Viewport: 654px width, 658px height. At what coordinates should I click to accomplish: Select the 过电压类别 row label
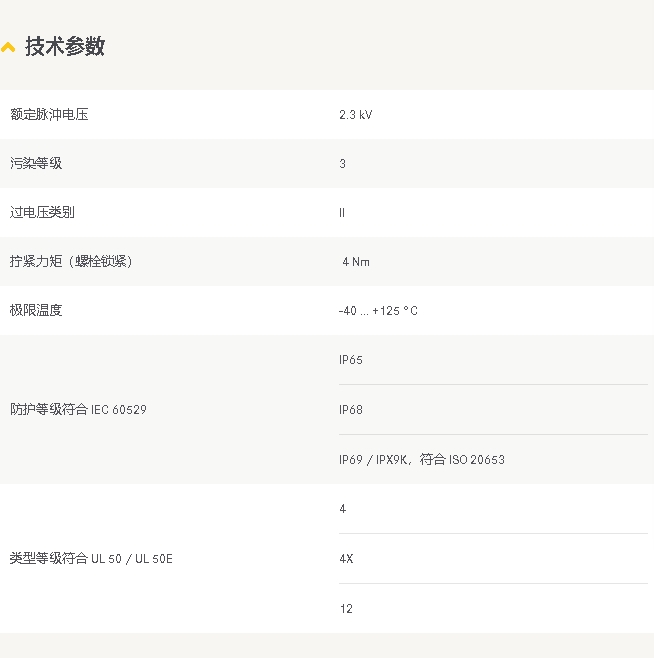pos(42,212)
